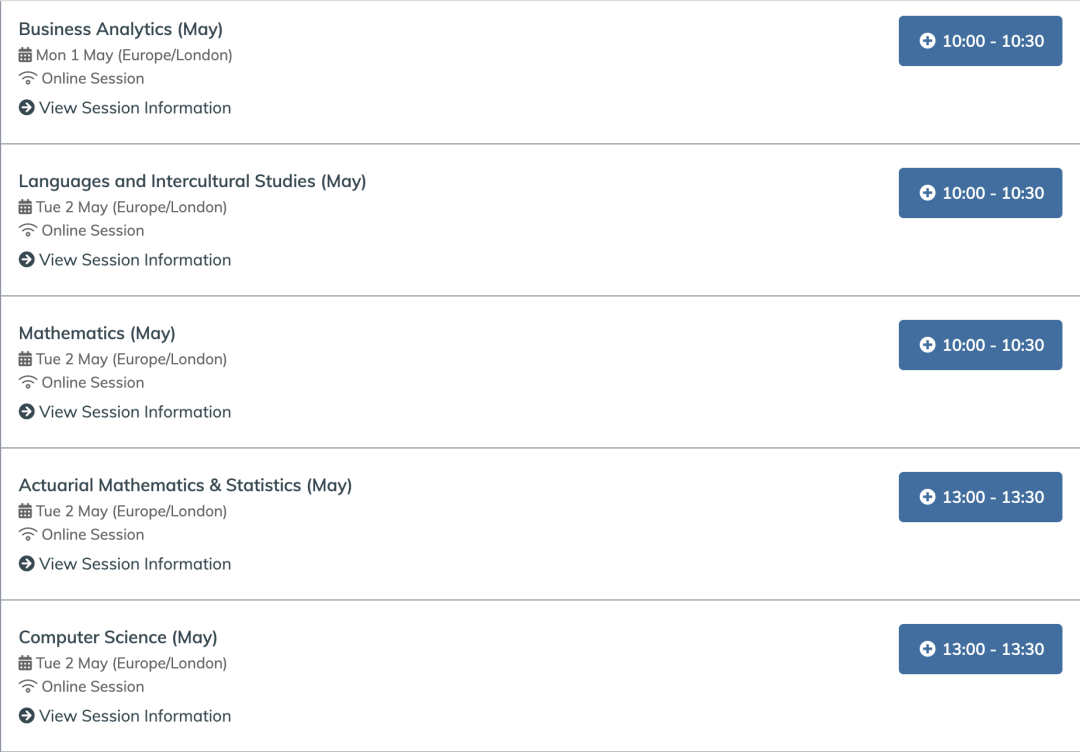Click arrow icon in Languages and Intercultural Studies row

pos(26,260)
